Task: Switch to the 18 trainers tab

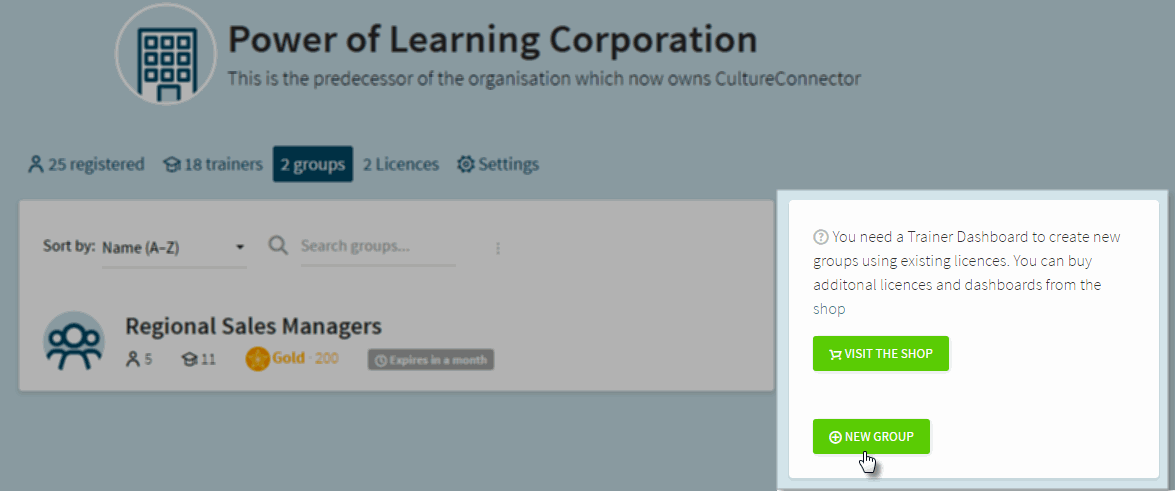Action: (213, 164)
